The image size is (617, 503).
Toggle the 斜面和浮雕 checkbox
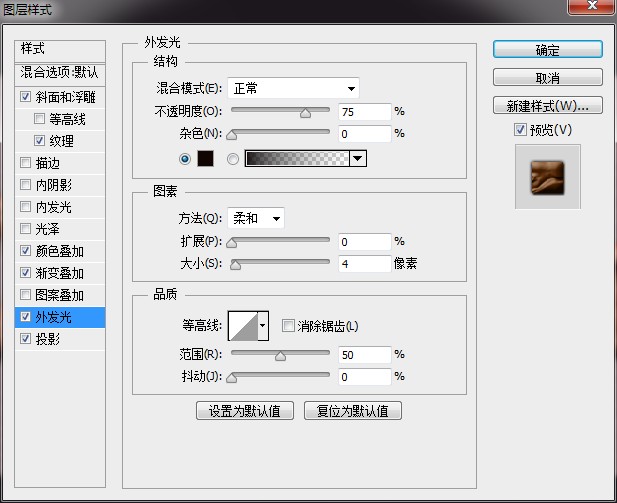tap(26, 96)
